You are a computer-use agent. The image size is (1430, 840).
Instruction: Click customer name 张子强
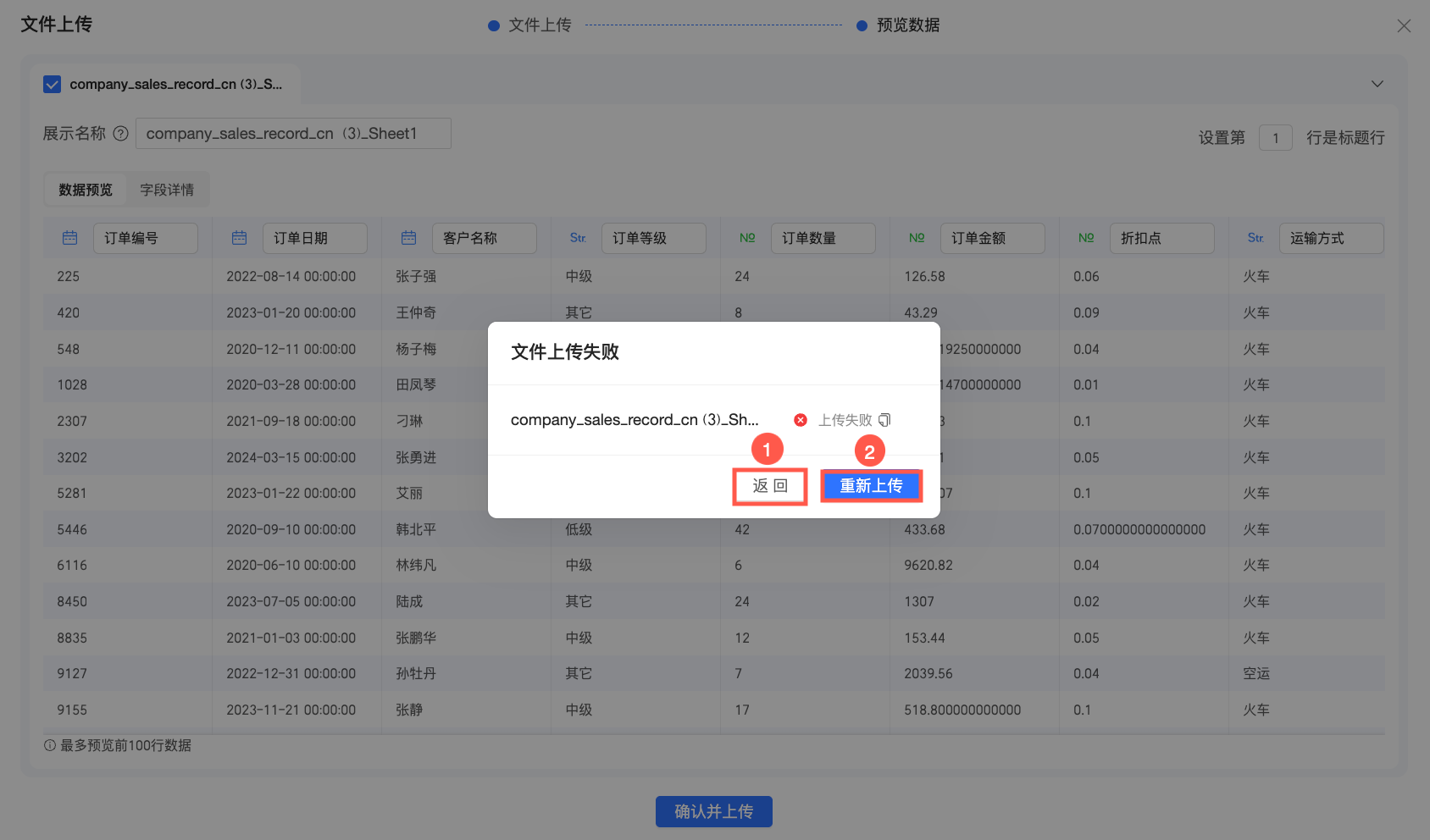click(x=416, y=277)
